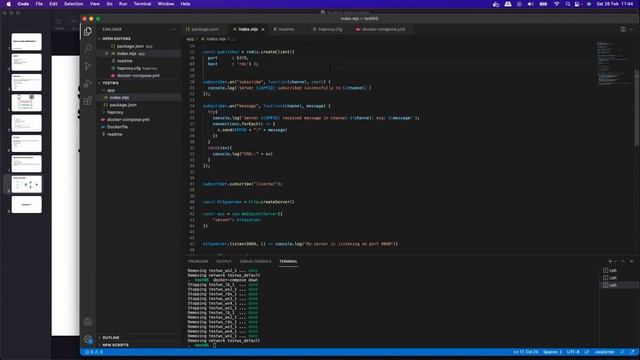Change file encoding via UTF-8 status item

coord(573,352)
